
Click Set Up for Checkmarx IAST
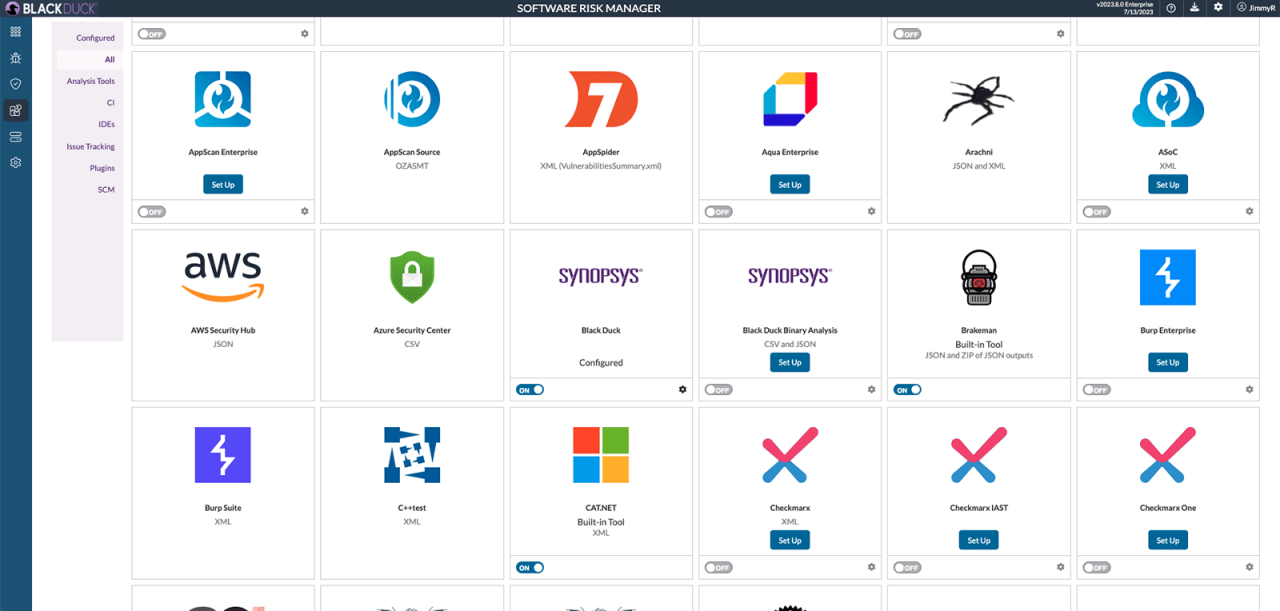click(x=978, y=540)
